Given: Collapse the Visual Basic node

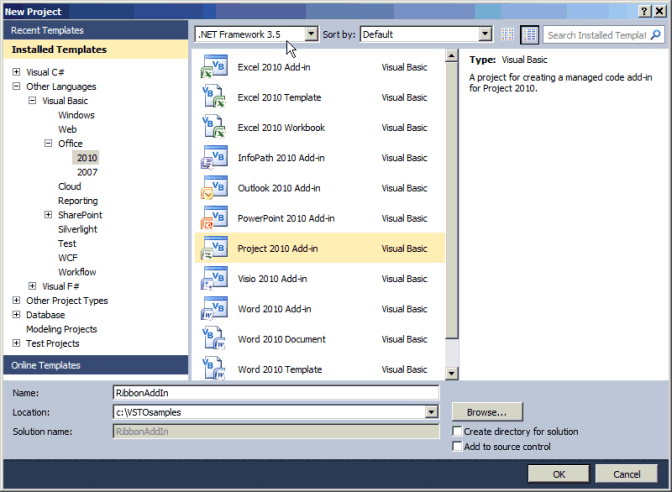Looking at the screenshot, I should point(32,100).
